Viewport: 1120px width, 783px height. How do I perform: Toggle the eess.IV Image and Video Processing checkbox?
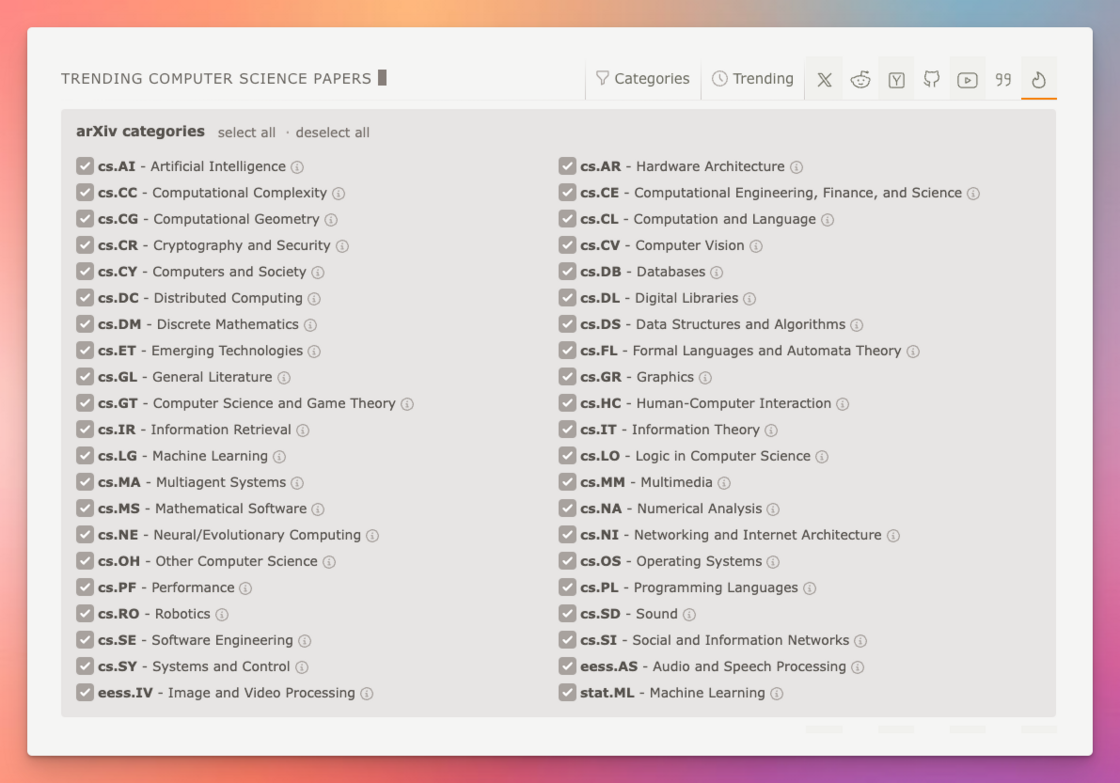tap(85, 693)
